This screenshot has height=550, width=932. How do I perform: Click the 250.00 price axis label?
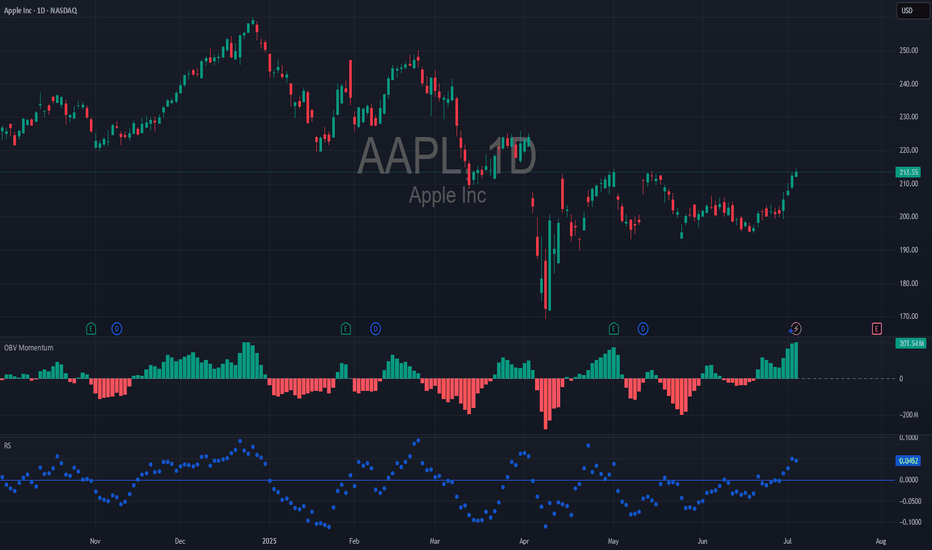909,51
